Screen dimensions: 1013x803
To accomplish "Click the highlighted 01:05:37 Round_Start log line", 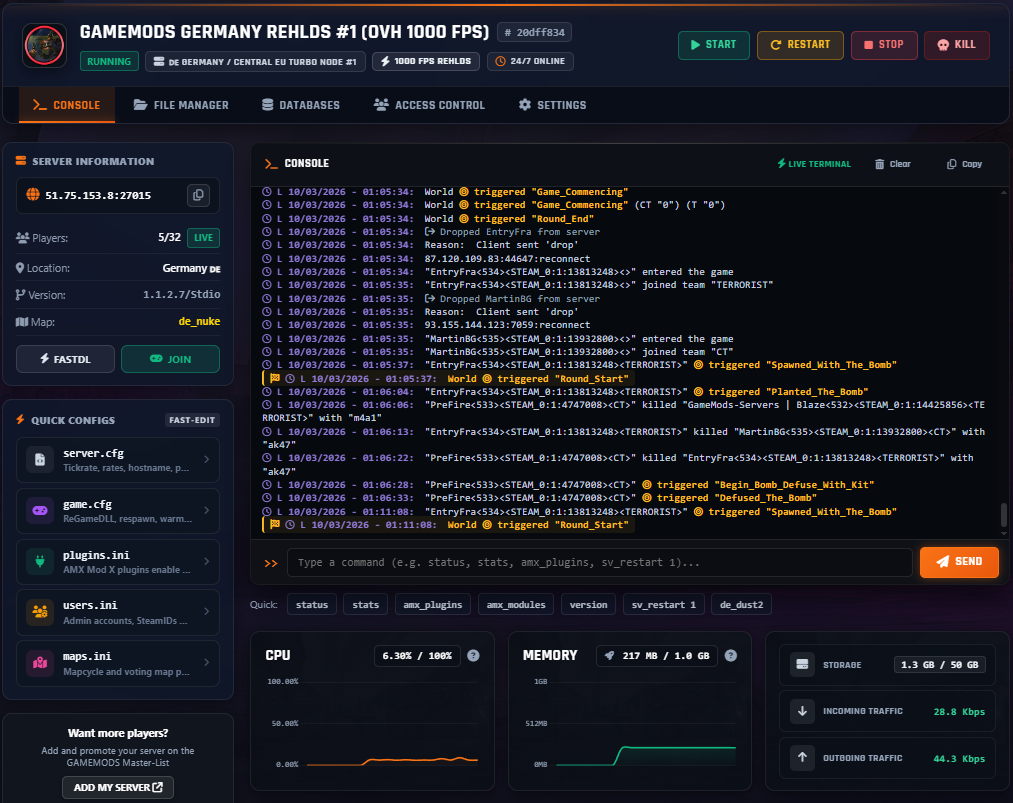I will [448, 379].
